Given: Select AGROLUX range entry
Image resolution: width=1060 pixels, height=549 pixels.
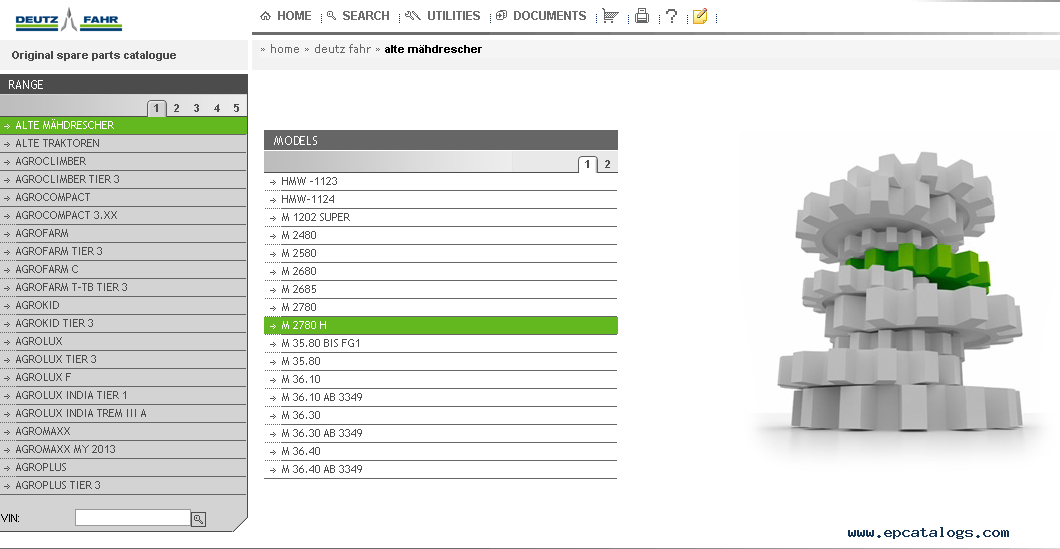Looking at the screenshot, I should click(x=124, y=341).
